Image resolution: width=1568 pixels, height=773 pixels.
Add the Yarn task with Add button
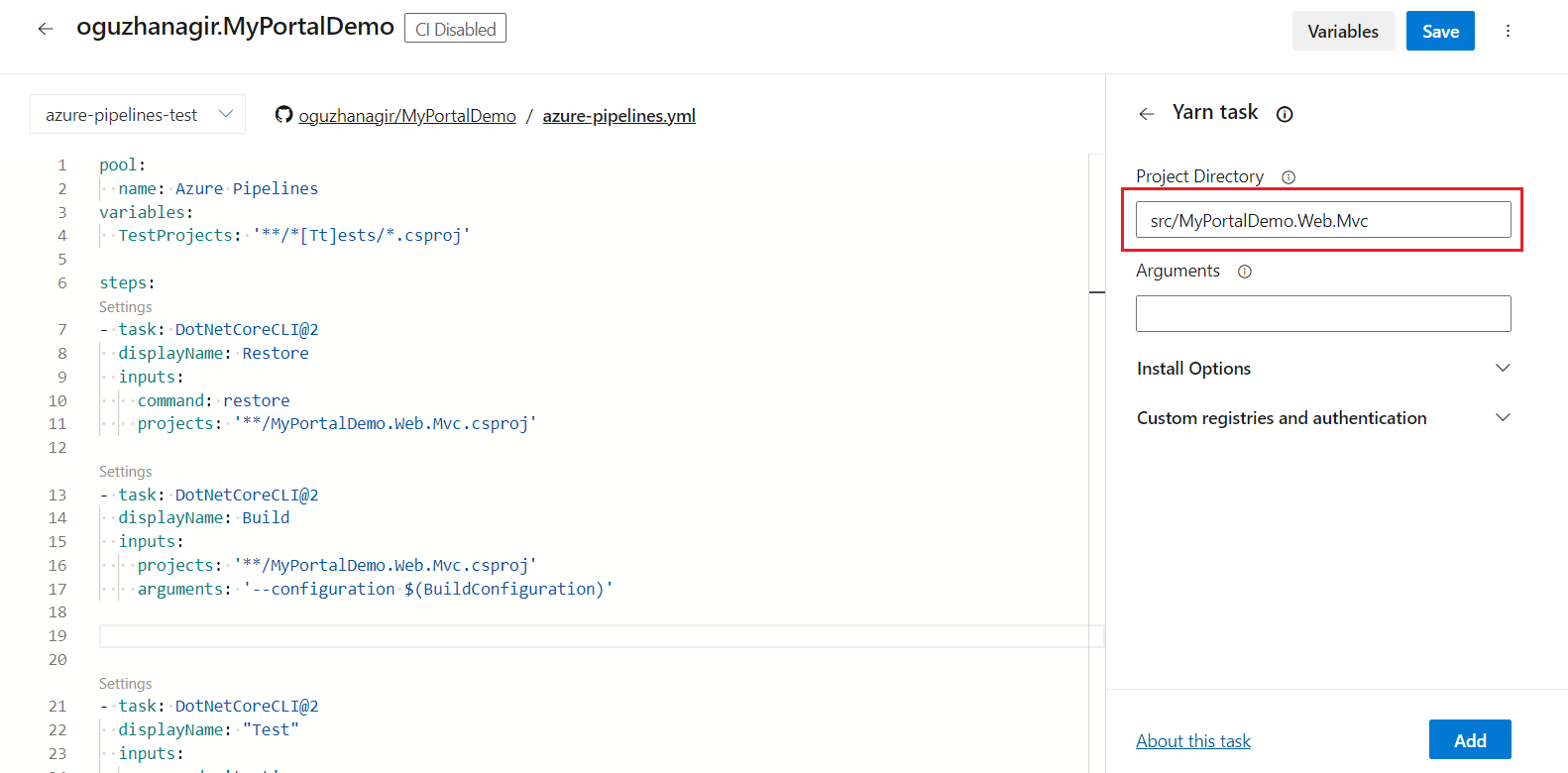tap(1470, 739)
